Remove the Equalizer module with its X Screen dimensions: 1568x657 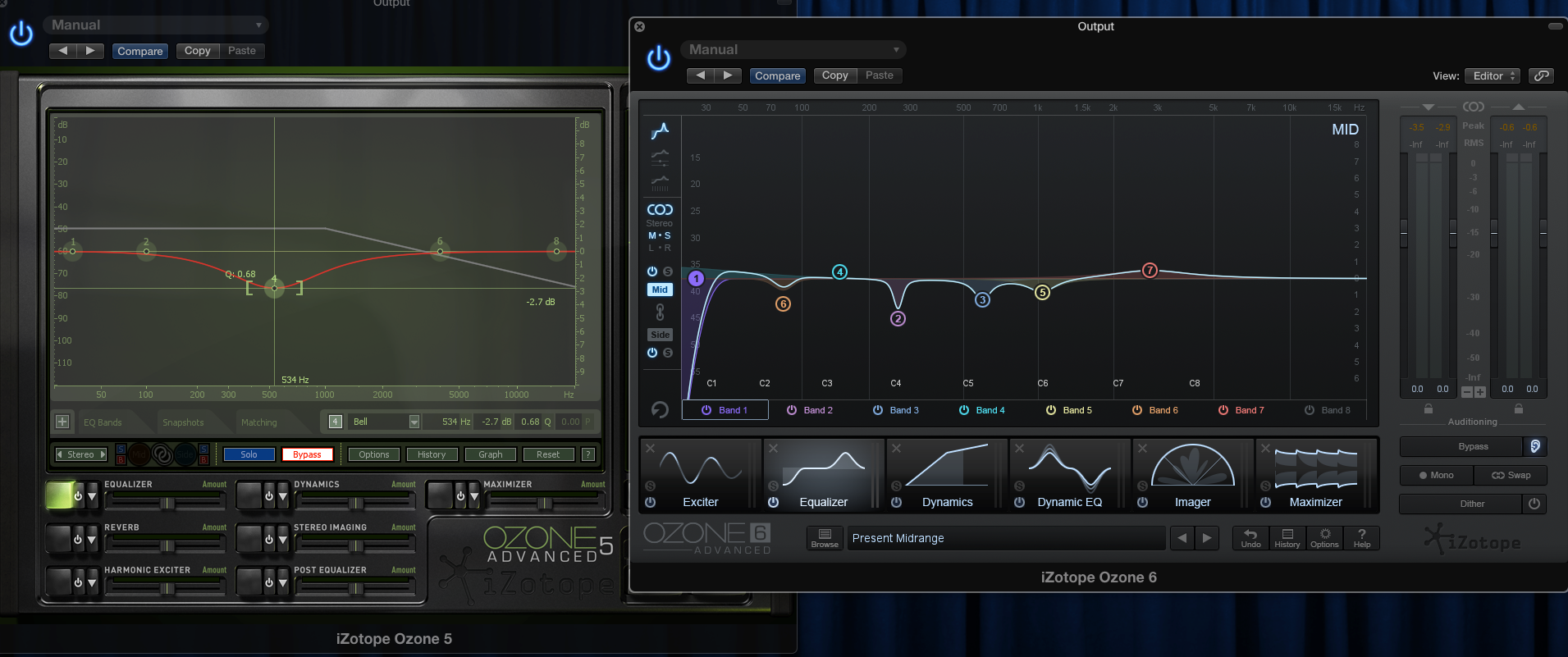(x=773, y=448)
